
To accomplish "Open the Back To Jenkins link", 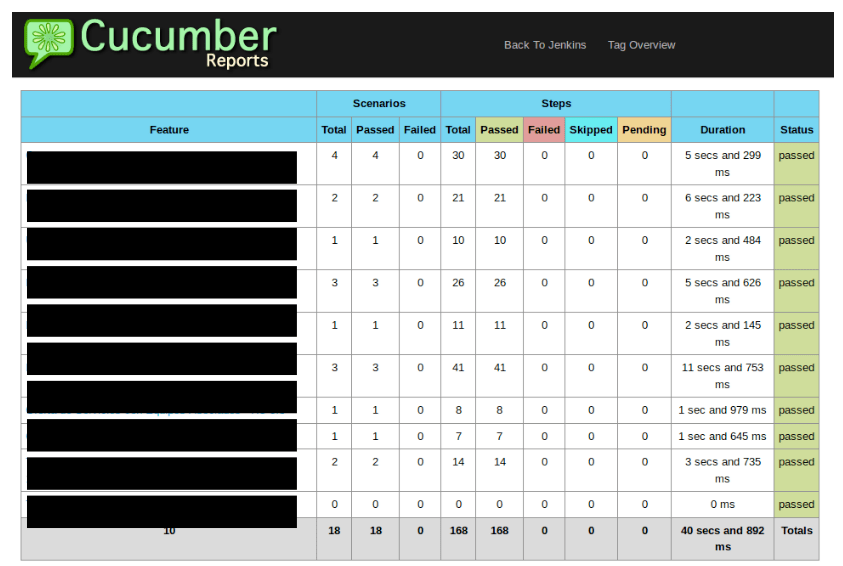I will pyautogui.click(x=545, y=45).
